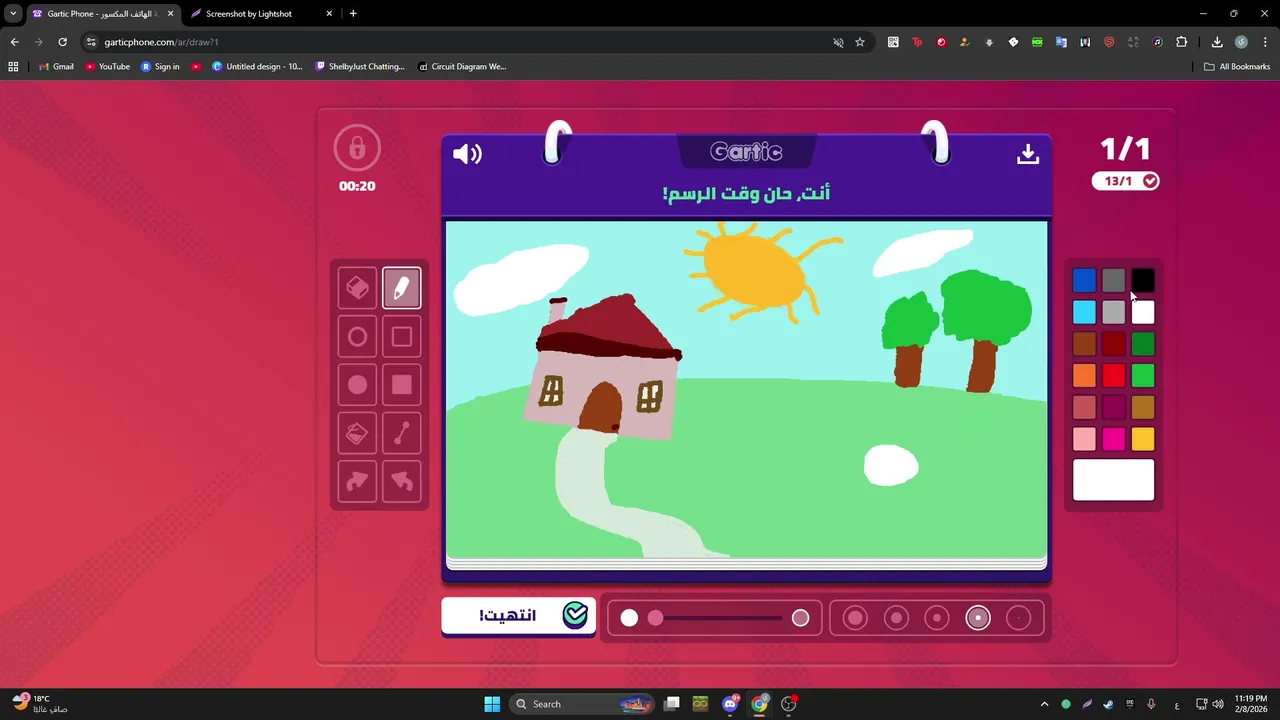The width and height of the screenshot is (1280, 720).
Task: Click the taskbar Search box
Action: 583,704
